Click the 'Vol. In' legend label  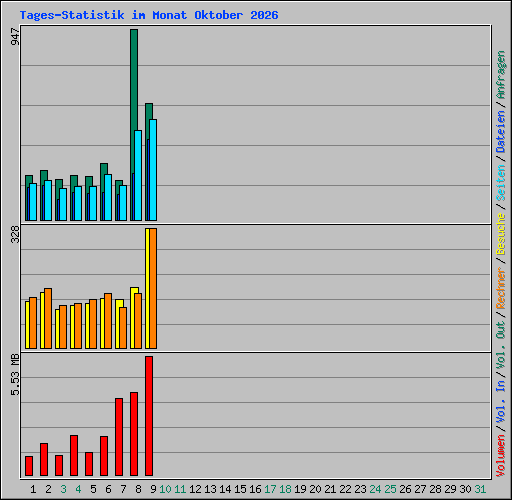coord(501,402)
